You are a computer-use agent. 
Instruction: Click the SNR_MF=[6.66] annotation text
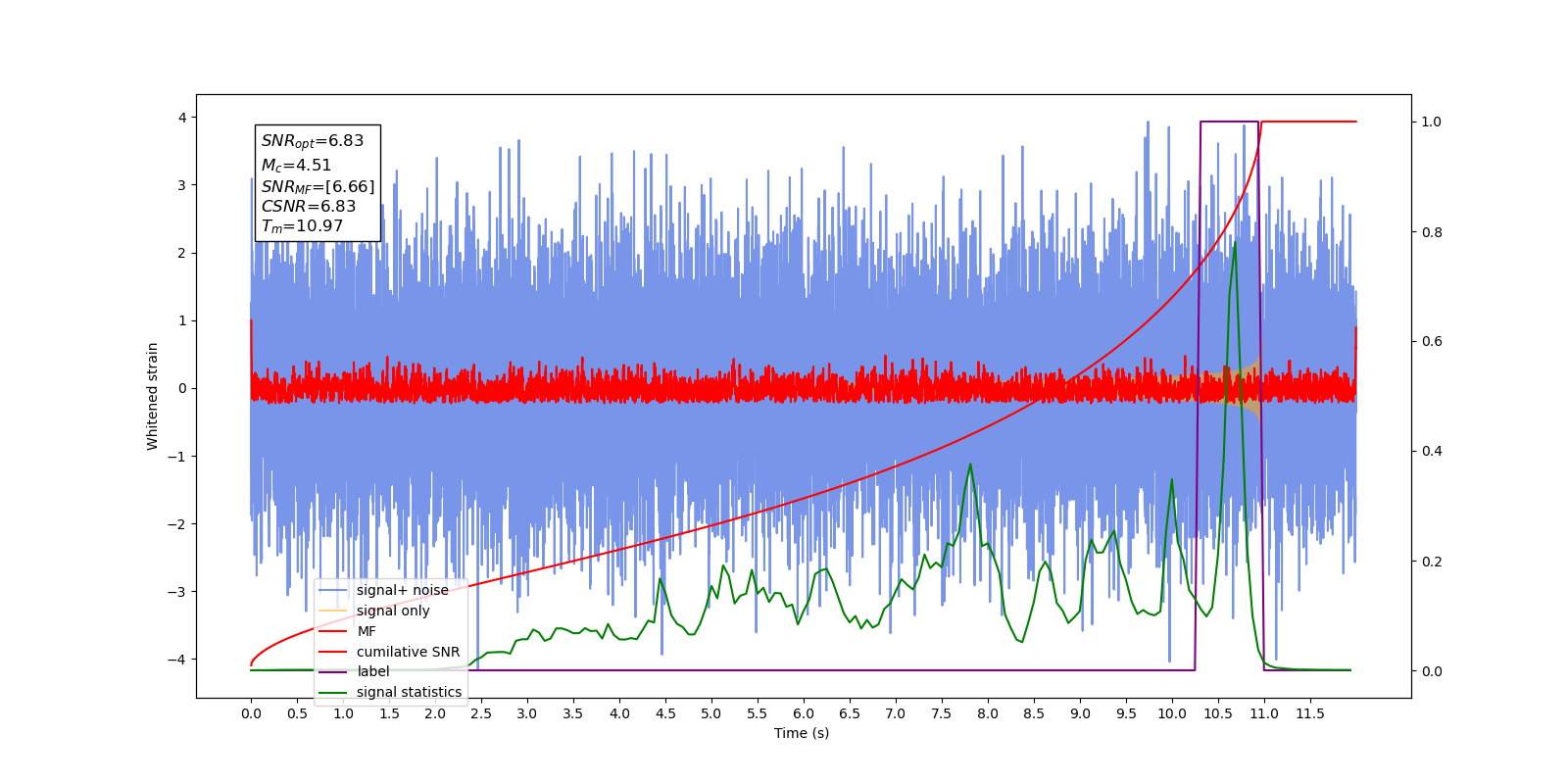pos(318,186)
